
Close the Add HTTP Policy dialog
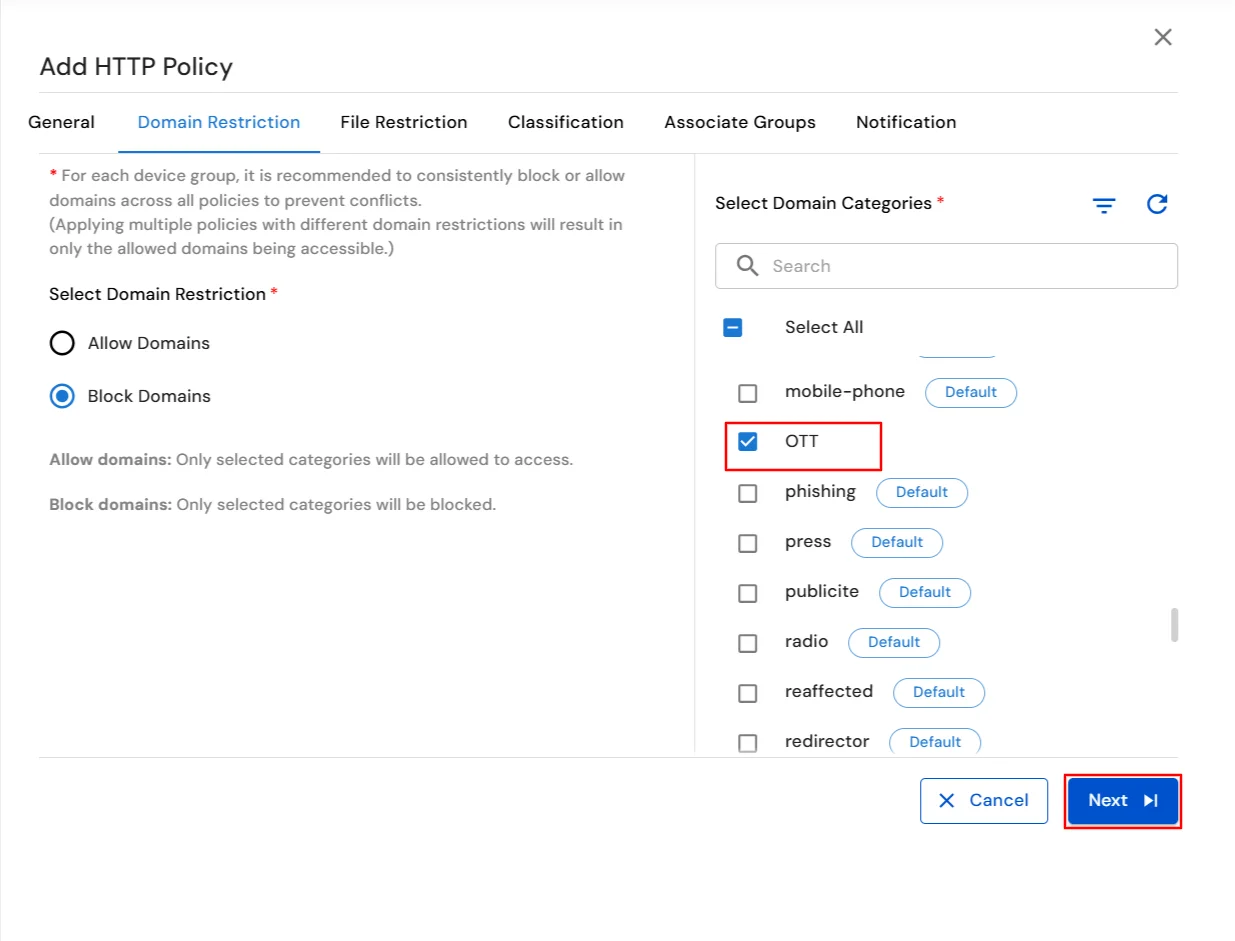[1163, 37]
